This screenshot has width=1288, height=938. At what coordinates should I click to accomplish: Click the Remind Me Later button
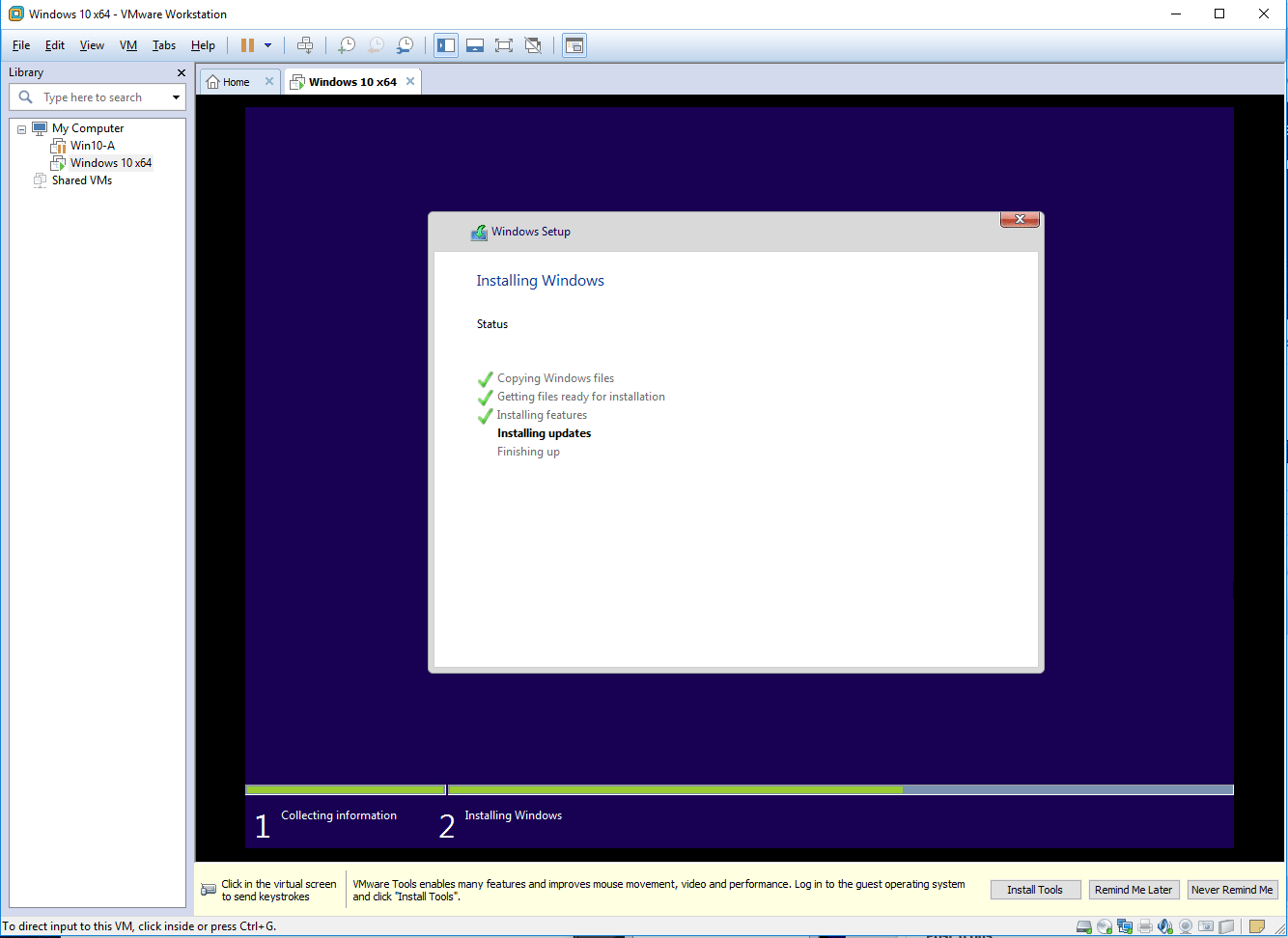1134,890
